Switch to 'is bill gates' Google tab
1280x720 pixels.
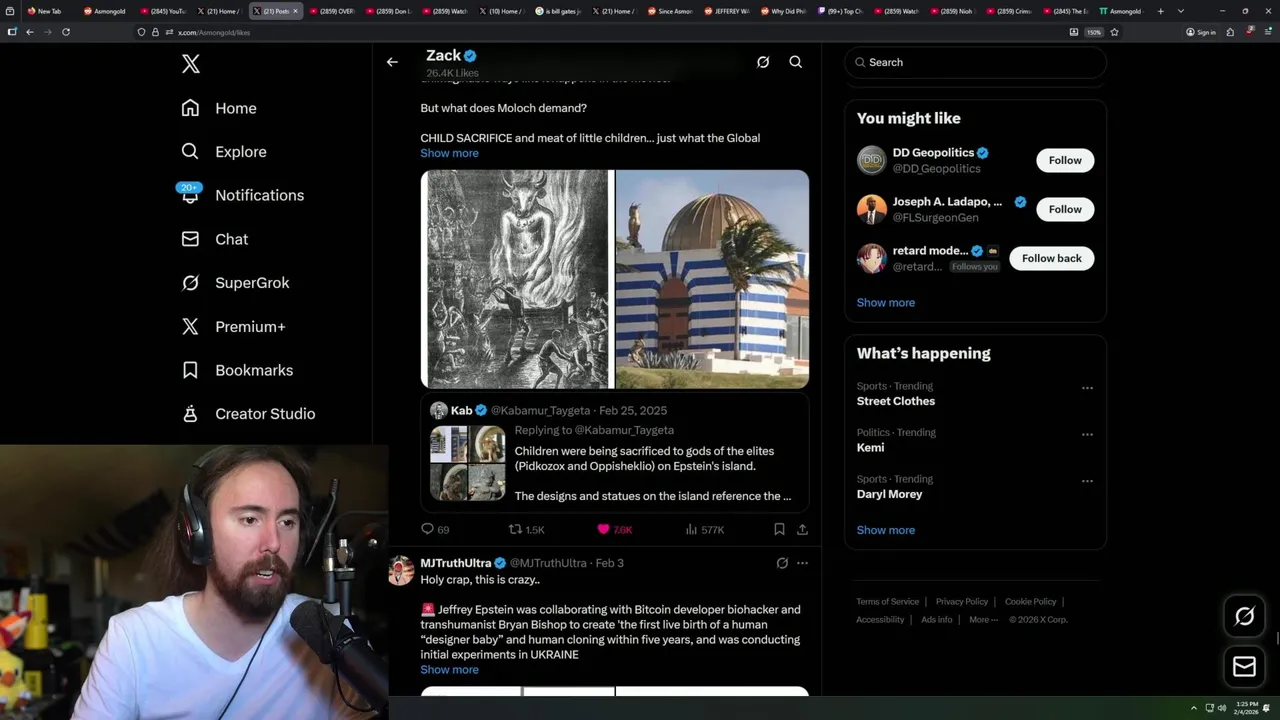558,11
